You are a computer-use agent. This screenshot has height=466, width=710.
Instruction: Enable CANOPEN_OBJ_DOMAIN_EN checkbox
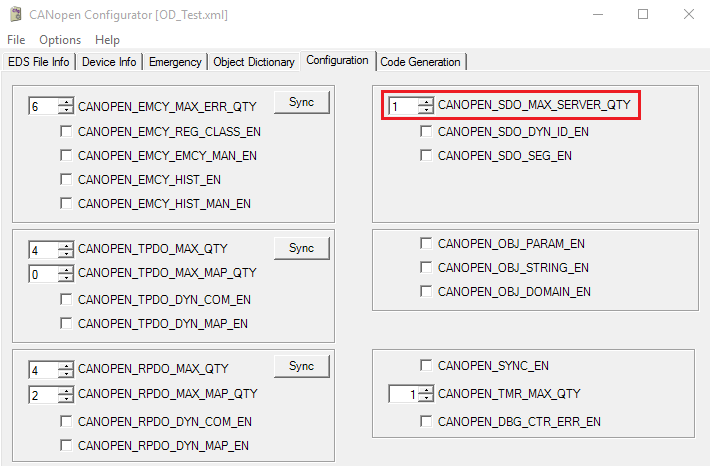click(x=426, y=291)
